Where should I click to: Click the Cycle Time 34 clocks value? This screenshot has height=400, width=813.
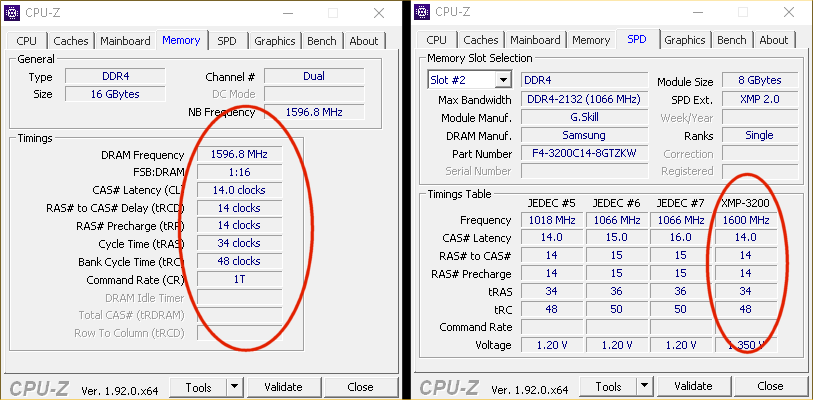(x=240, y=243)
